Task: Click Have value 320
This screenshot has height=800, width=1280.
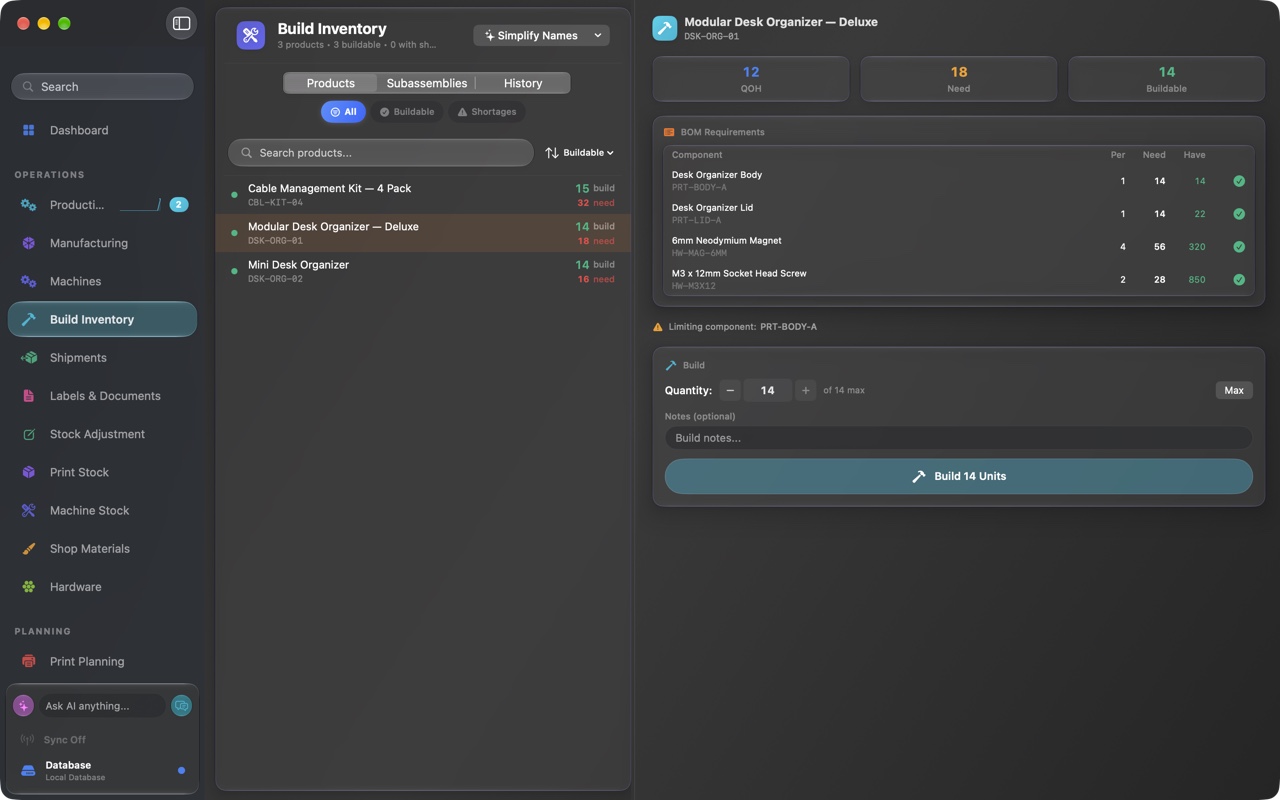Action: 1197,247
